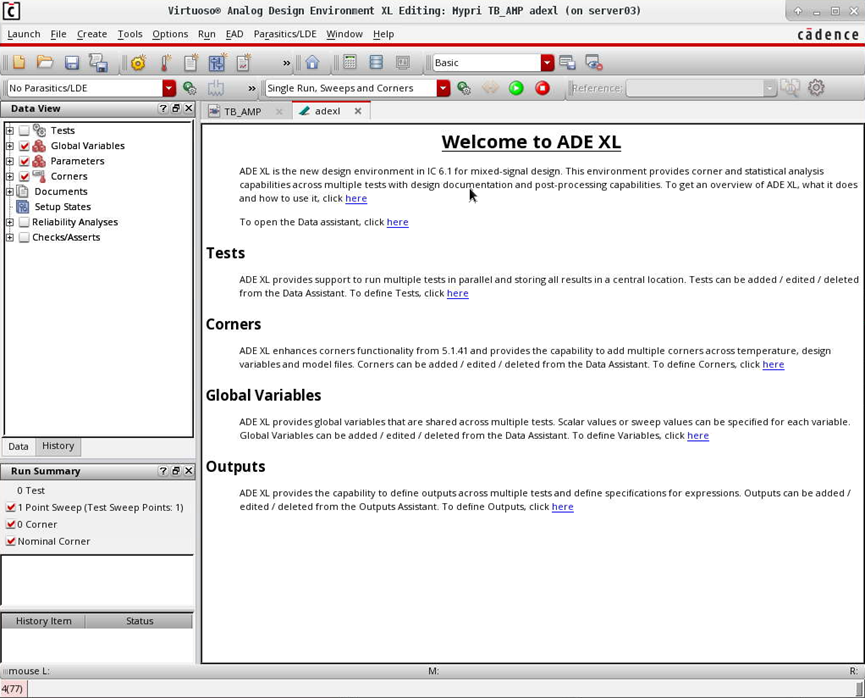Switch to the History tab below Data View

point(57,446)
